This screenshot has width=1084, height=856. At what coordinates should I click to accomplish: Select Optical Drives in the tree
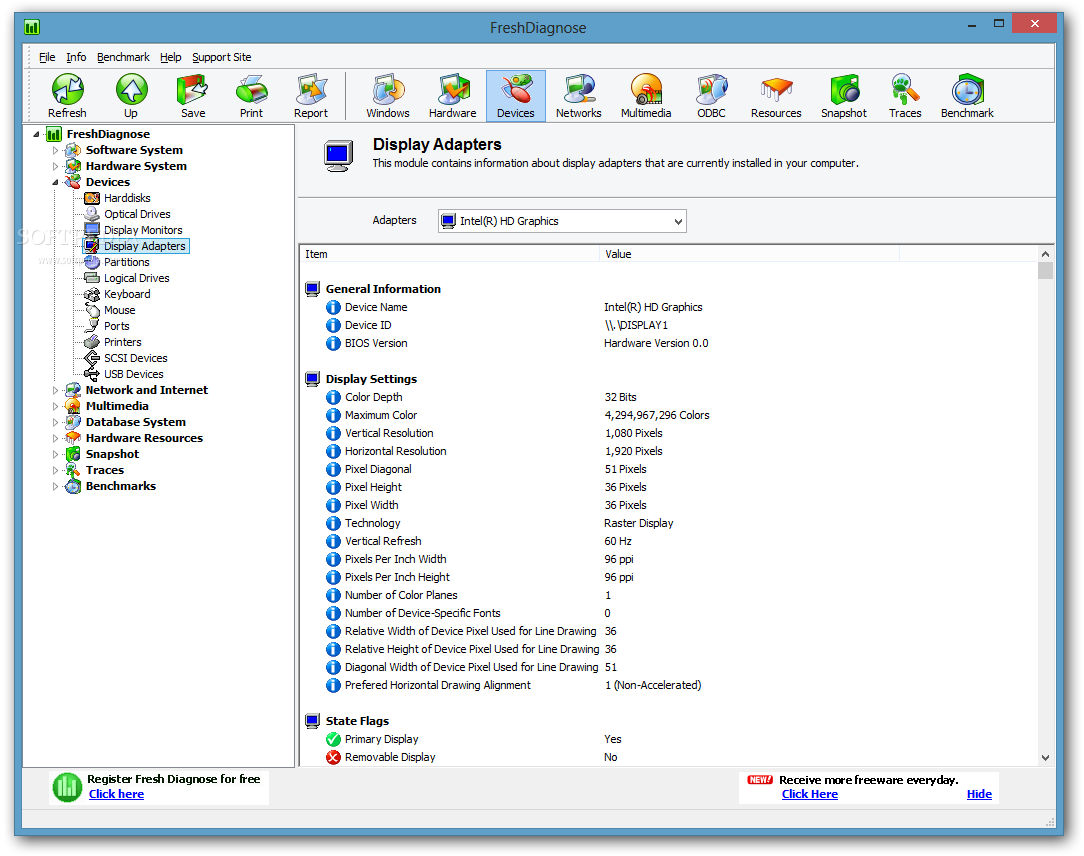[137, 214]
